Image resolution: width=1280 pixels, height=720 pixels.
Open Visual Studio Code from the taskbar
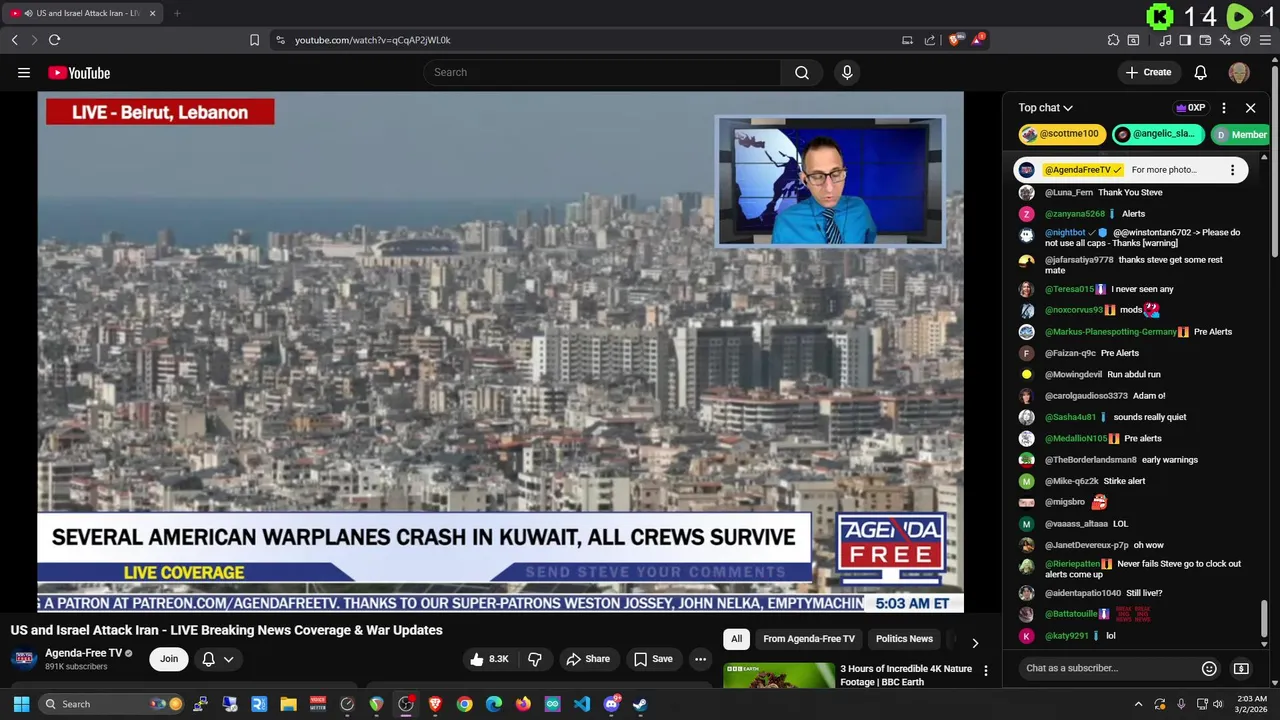coord(582,704)
